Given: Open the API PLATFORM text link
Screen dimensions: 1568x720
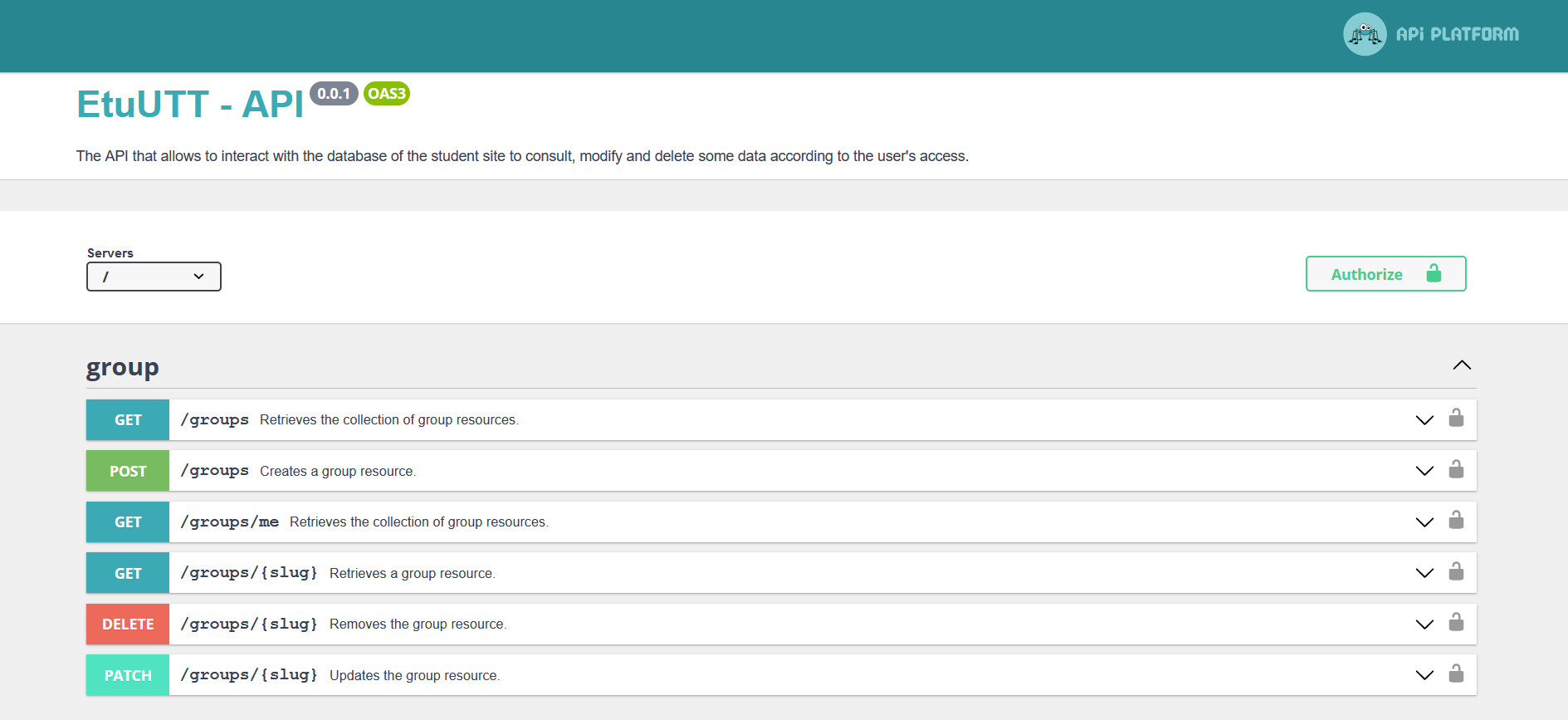Looking at the screenshot, I should [x=1458, y=34].
